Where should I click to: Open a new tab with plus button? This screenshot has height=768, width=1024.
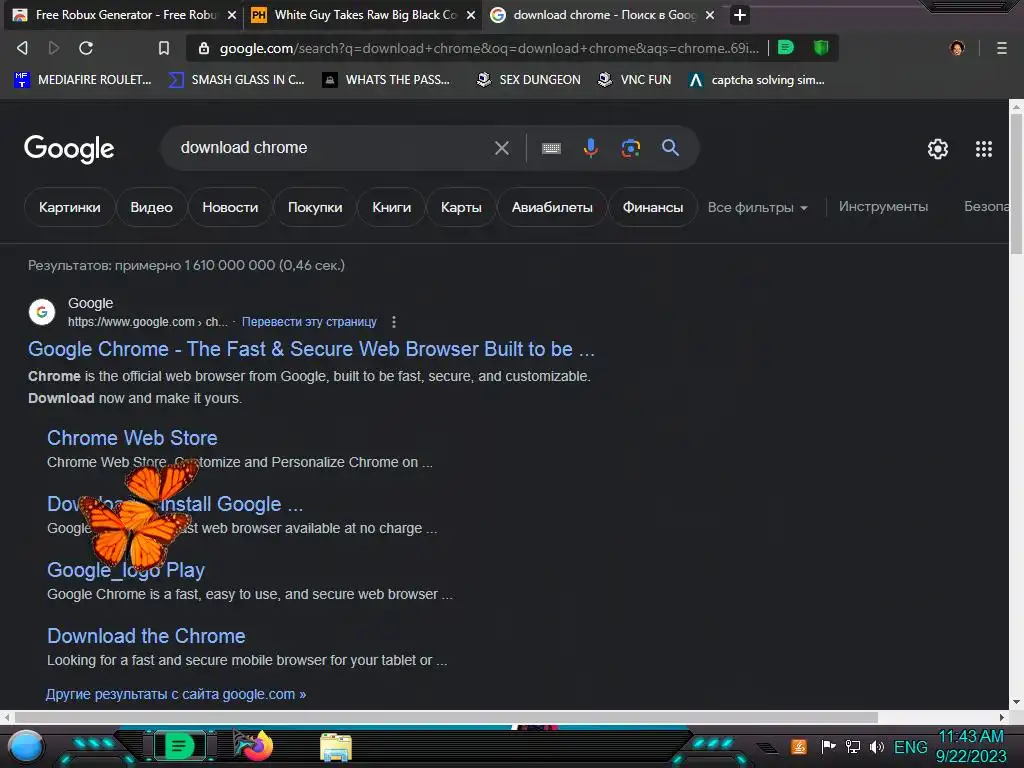pos(739,14)
